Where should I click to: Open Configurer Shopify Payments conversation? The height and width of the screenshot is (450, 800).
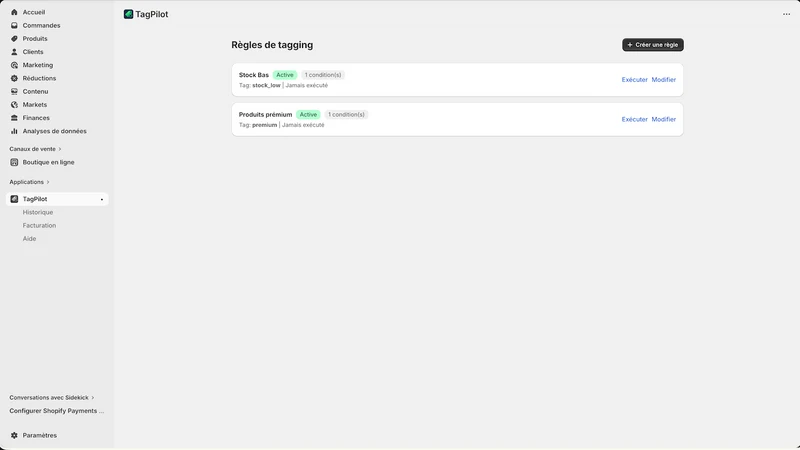57,411
